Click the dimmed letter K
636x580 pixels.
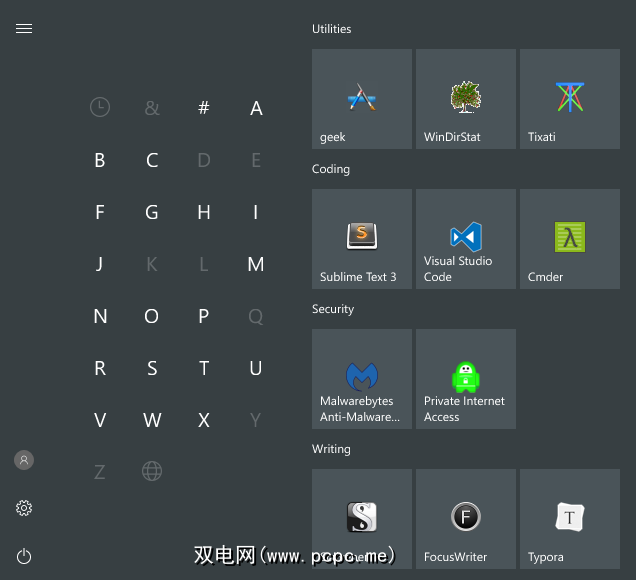[x=152, y=264]
